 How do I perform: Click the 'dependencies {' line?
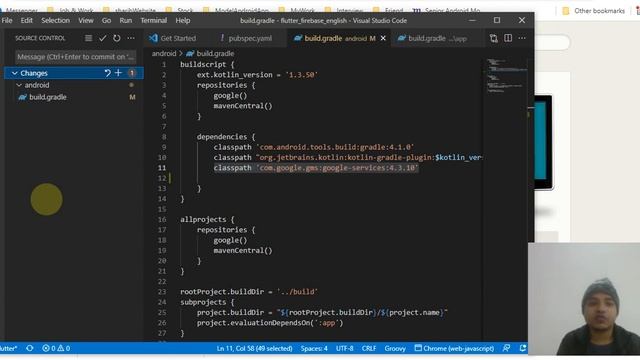(226, 137)
